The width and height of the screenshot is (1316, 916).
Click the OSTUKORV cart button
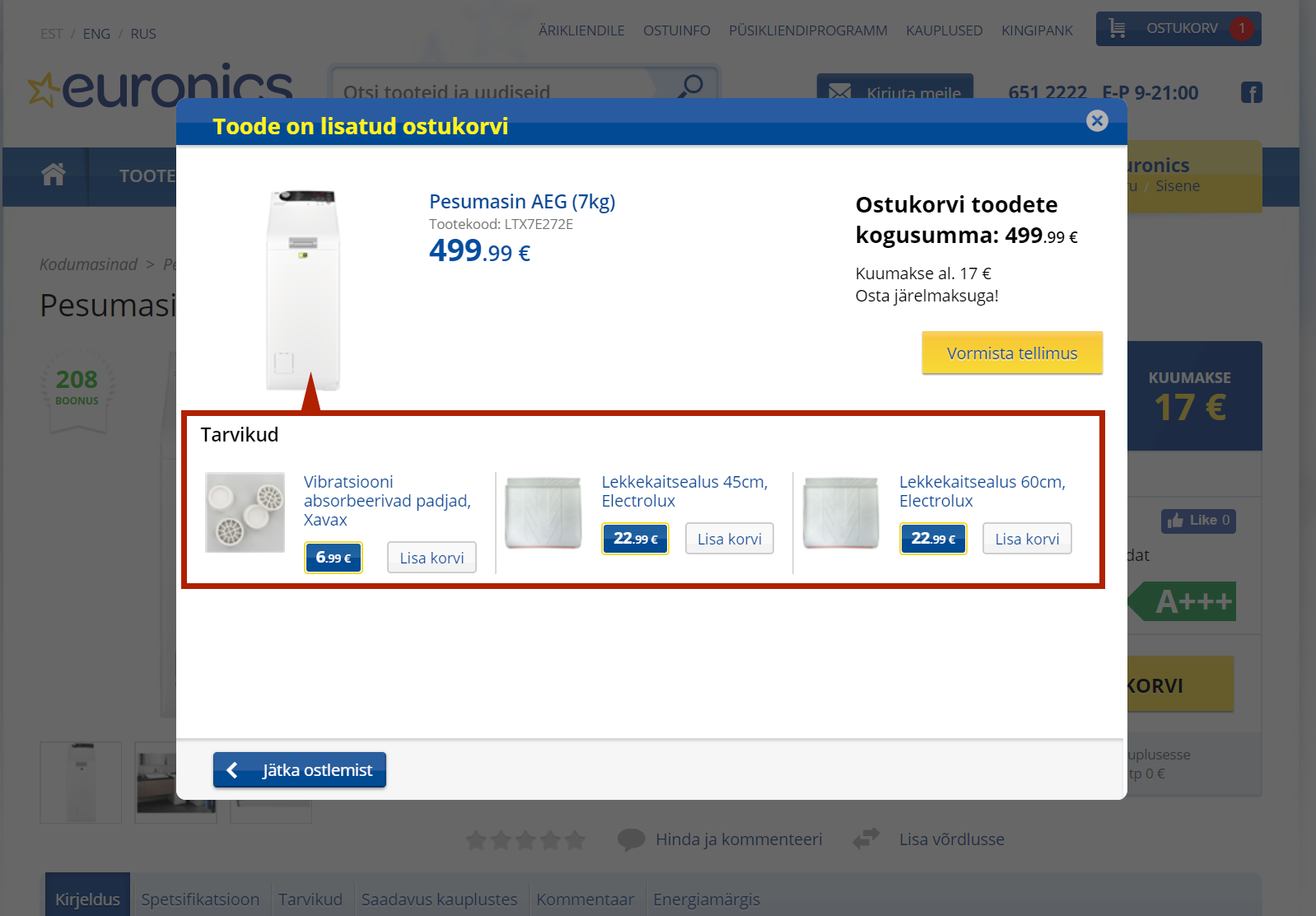coord(1178,29)
